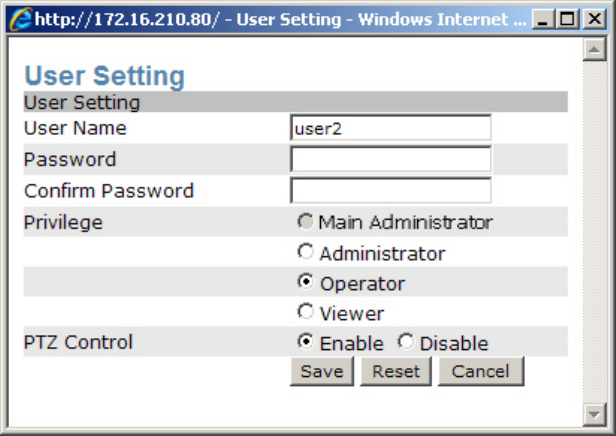Choose the Administrator privilege option
Screen dimensions: 616x436
(x=306, y=252)
